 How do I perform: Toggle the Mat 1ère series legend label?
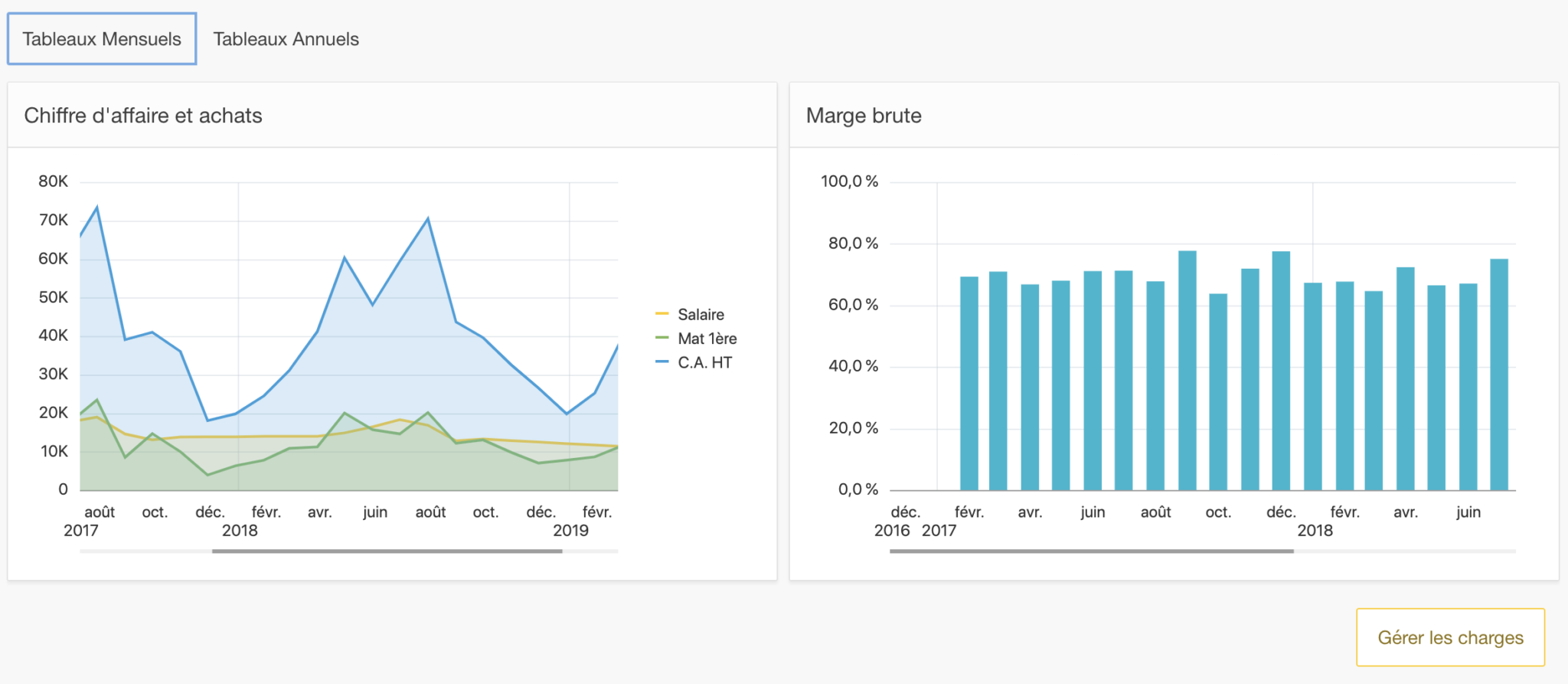coord(707,339)
